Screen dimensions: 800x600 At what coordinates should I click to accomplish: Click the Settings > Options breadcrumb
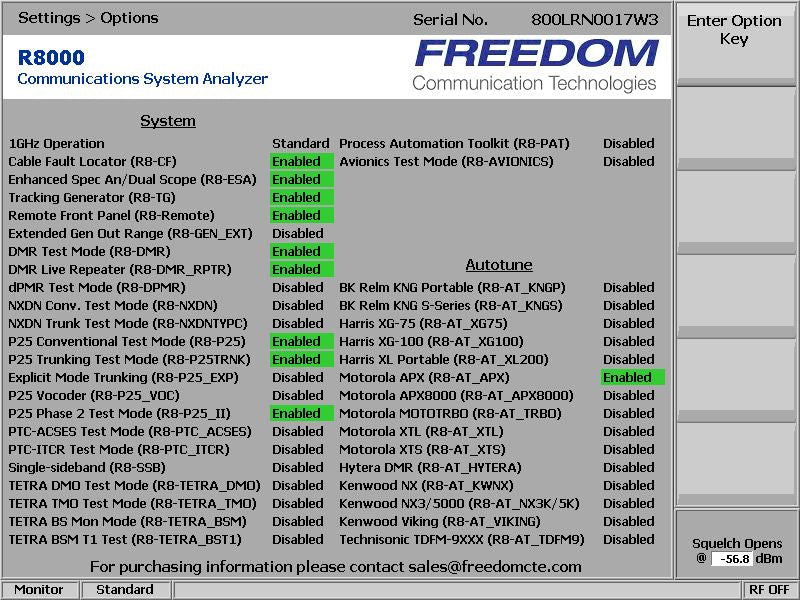pos(88,18)
